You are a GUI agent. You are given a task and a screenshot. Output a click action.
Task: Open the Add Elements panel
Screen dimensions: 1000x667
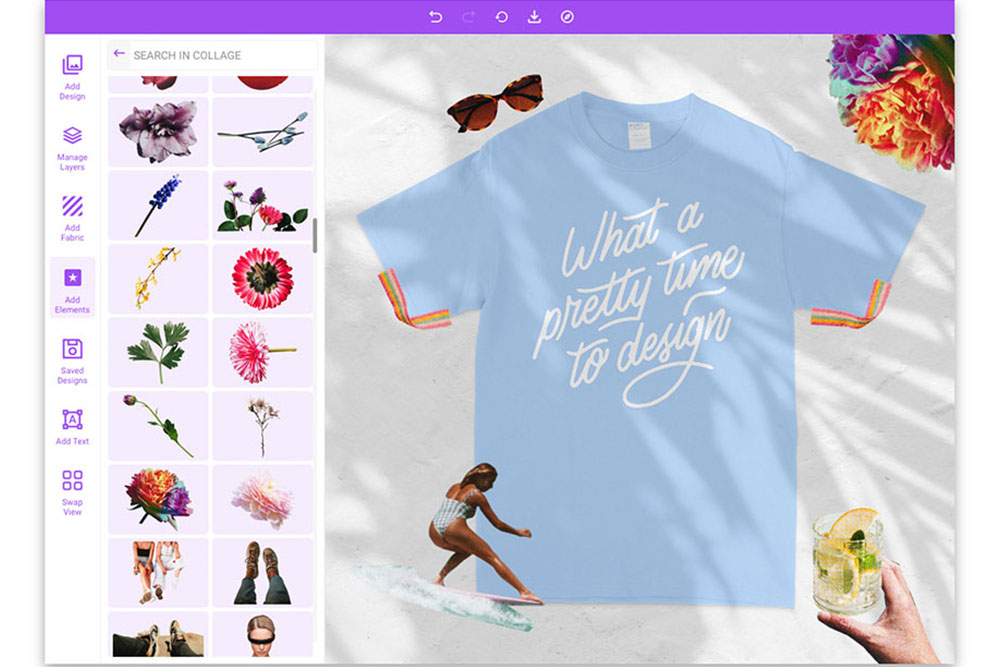point(72,288)
